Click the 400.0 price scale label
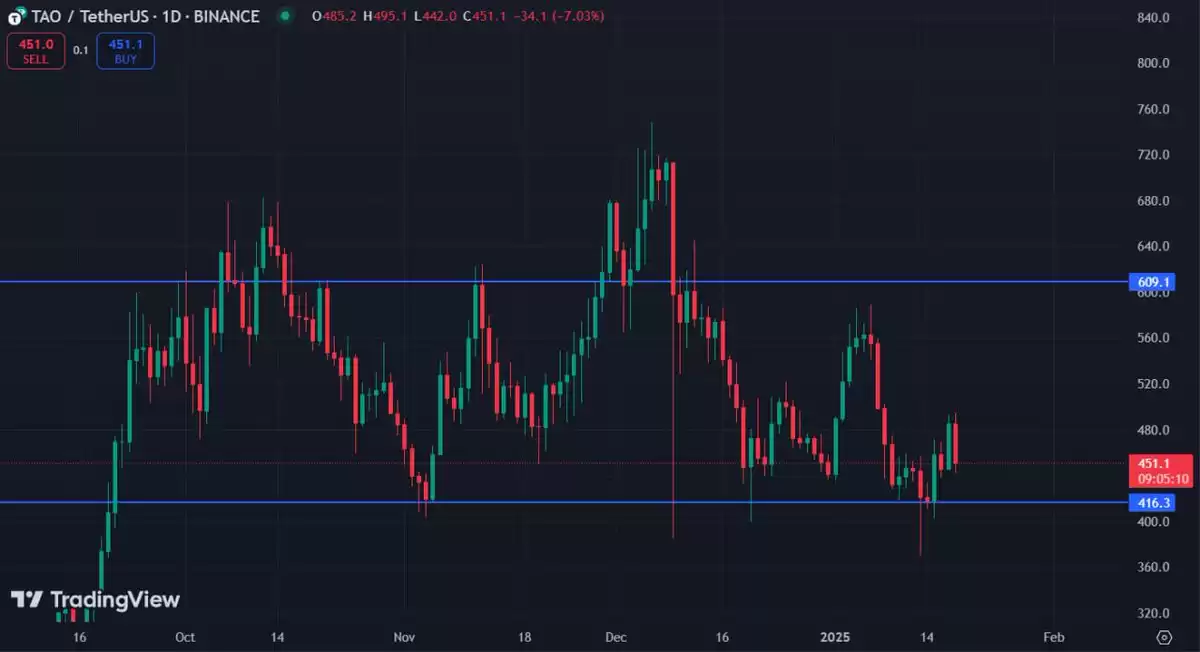Image resolution: width=1200 pixels, height=652 pixels. [x=1153, y=522]
